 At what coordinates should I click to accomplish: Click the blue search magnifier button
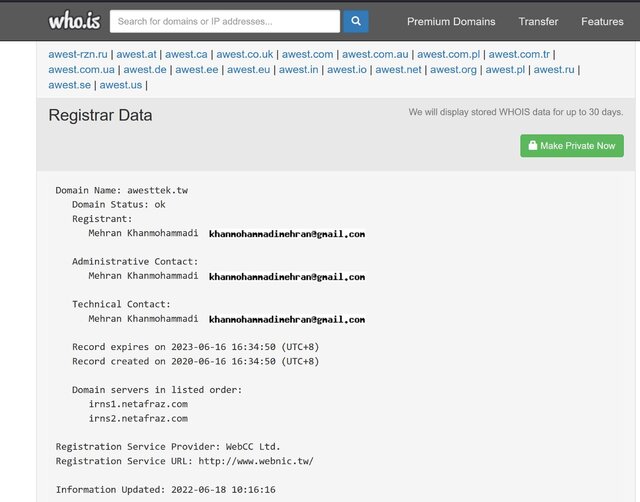[x=355, y=21]
